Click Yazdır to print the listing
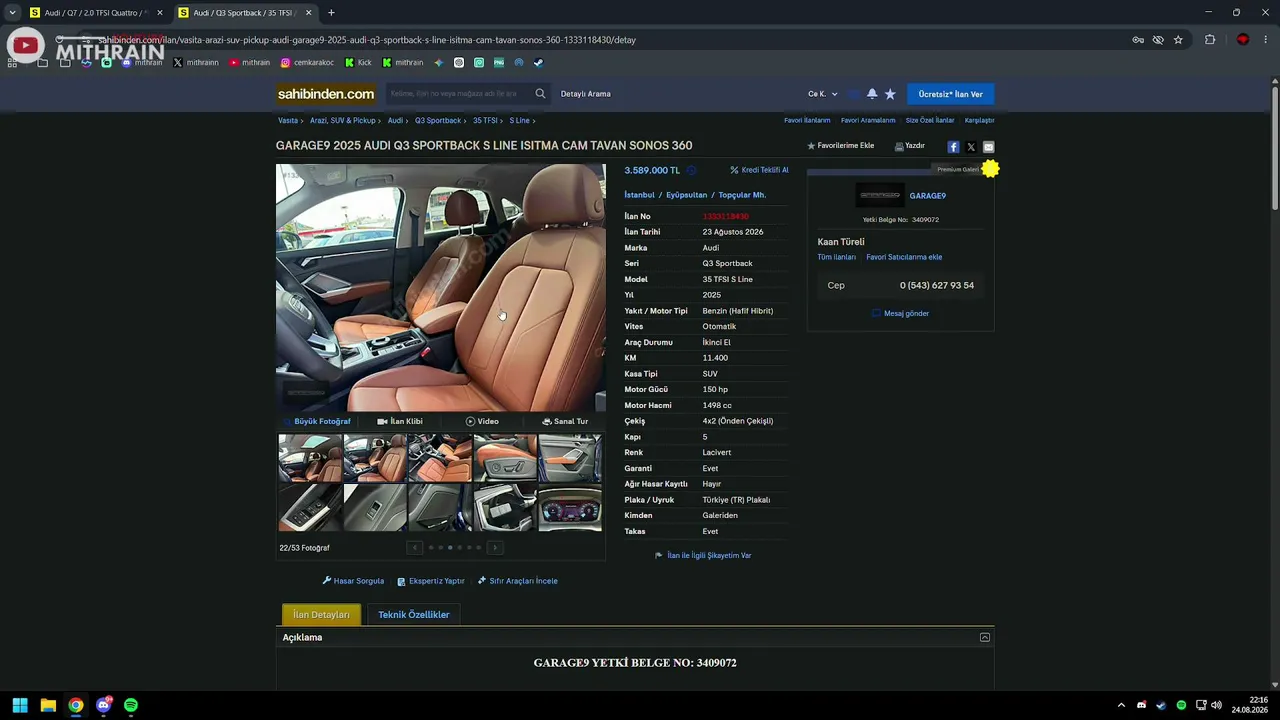The height and width of the screenshot is (720, 1280). click(x=910, y=146)
